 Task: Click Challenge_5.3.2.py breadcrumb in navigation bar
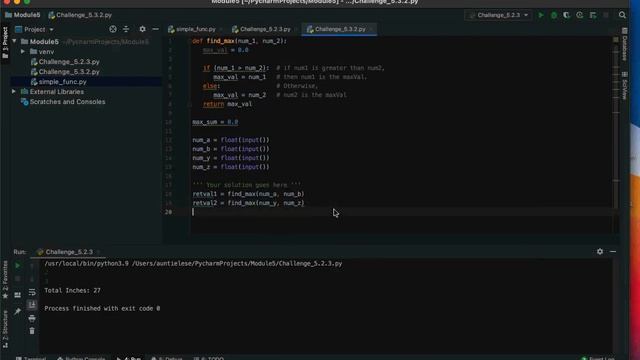pyautogui.click(x=80, y=15)
